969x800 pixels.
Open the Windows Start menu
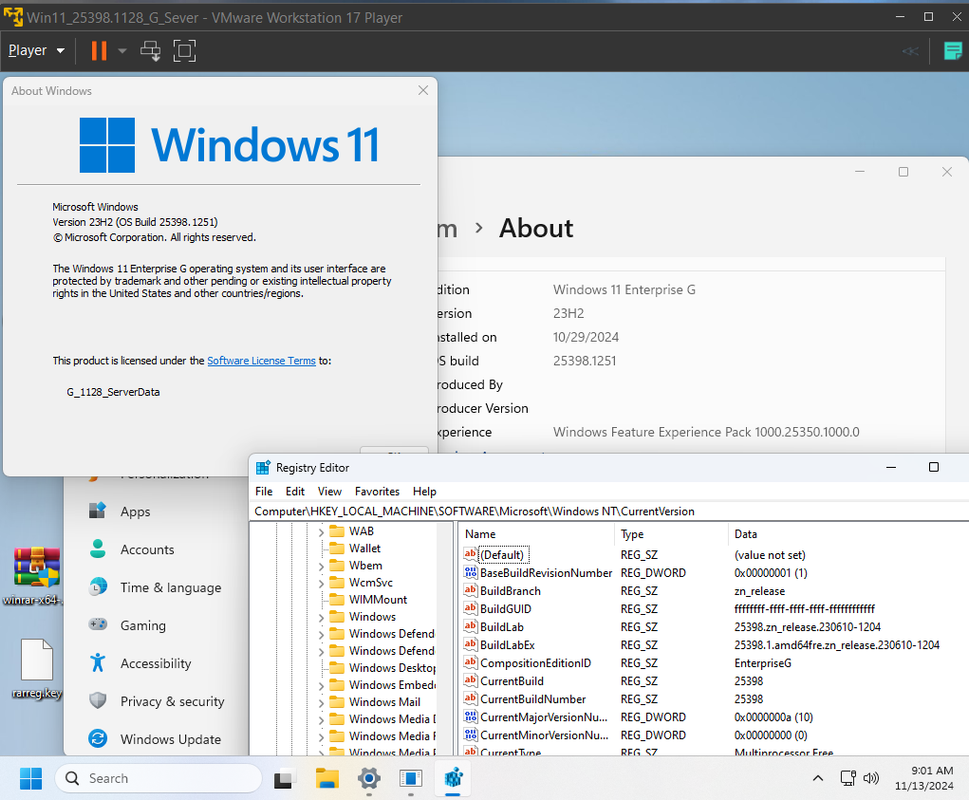click(31, 778)
